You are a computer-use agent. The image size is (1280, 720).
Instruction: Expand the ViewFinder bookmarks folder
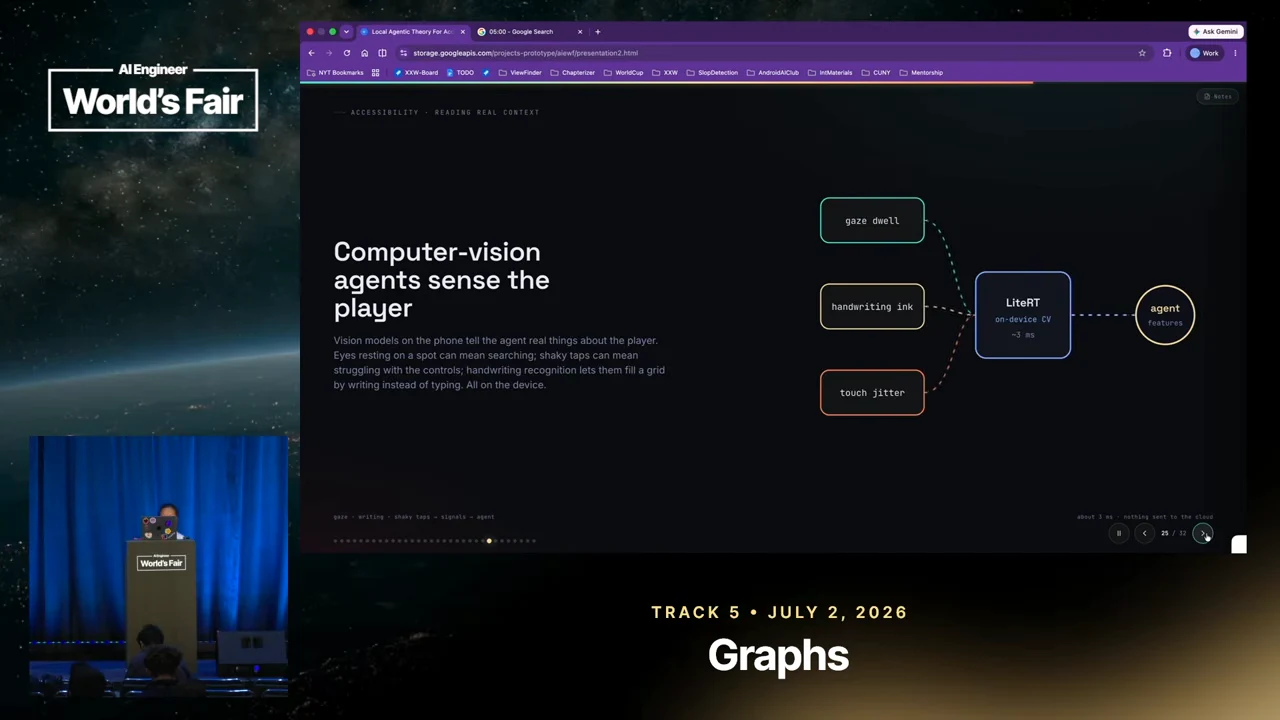tap(520, 73)
